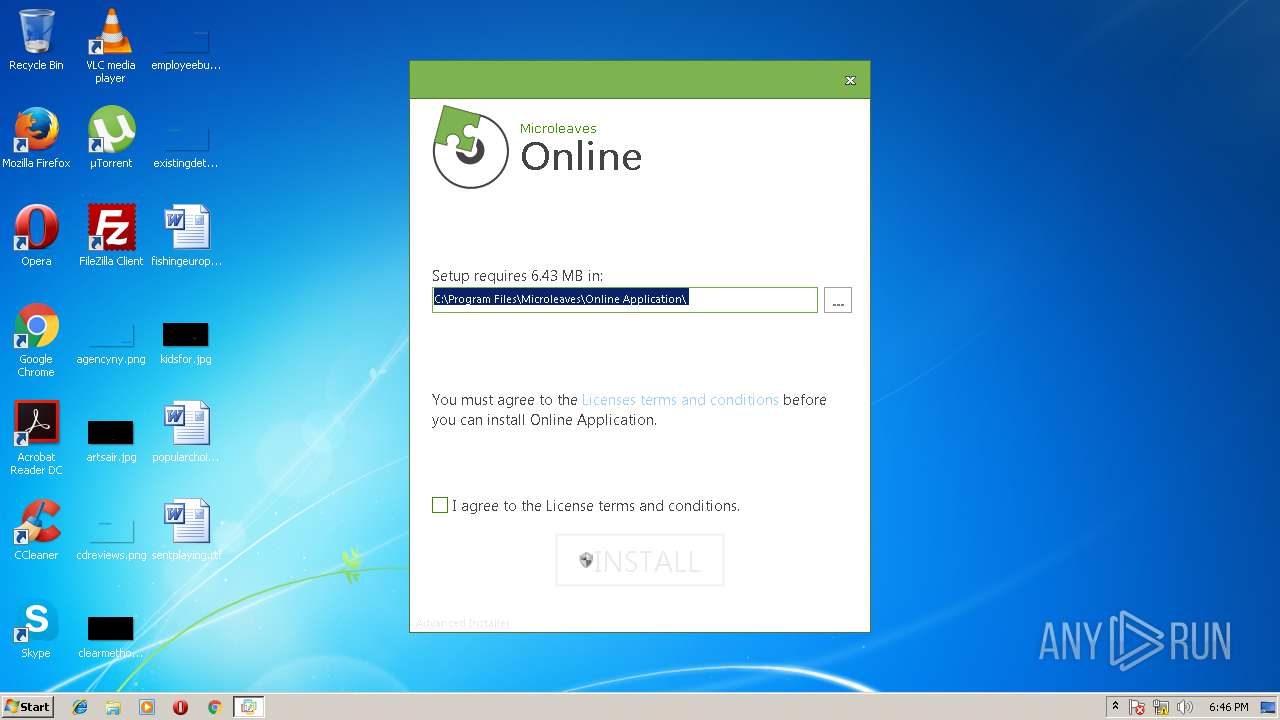Open the VLC media player shortcut

110,45
